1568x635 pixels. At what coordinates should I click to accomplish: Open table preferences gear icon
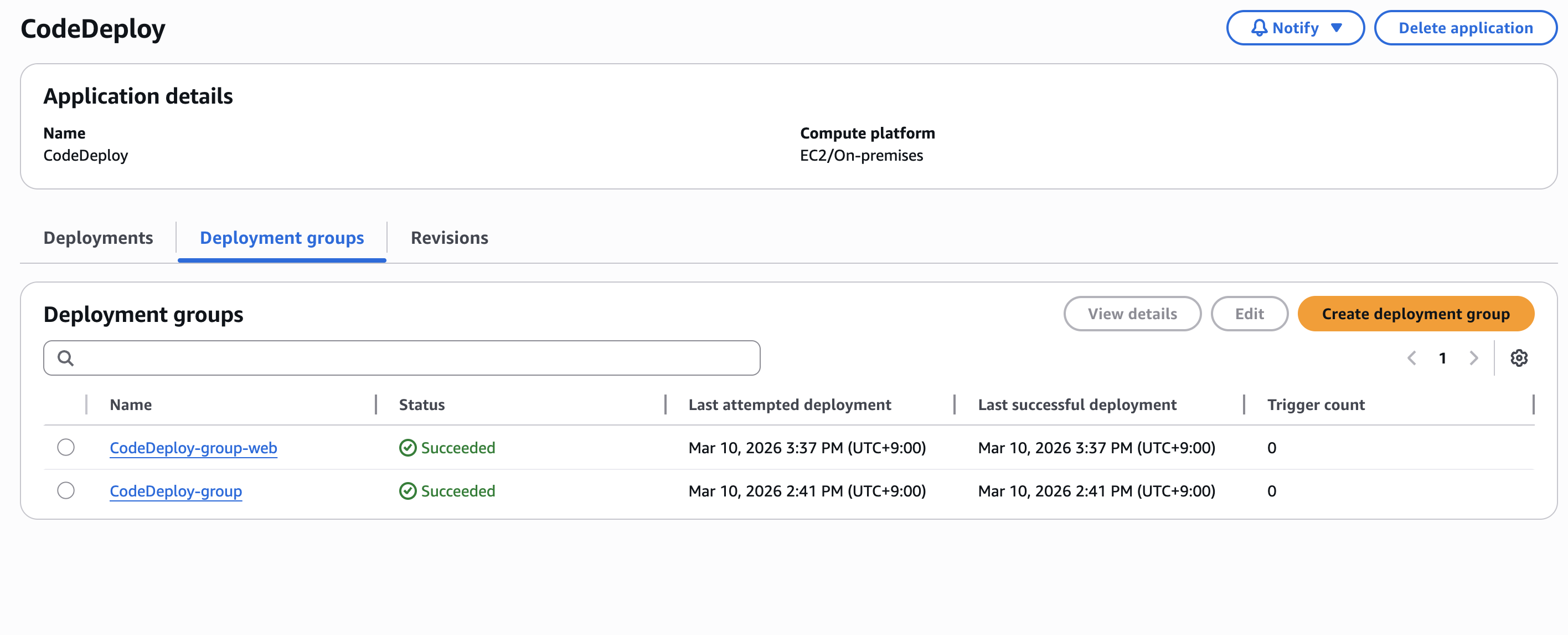pyautogui.click(x=1518, y=358)
